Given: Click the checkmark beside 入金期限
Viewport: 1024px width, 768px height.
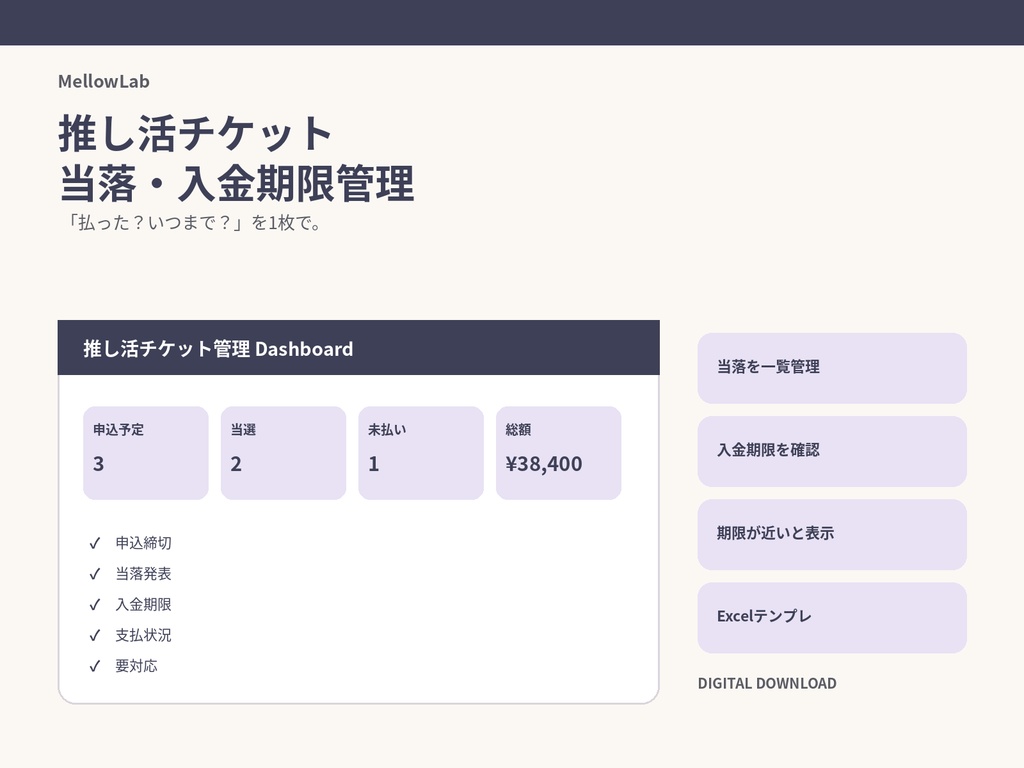Looking at the screenshot, I should pos(95,605).
